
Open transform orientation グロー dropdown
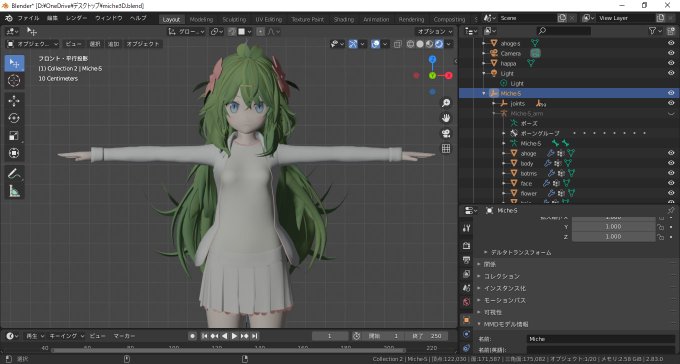pos(186,31)
